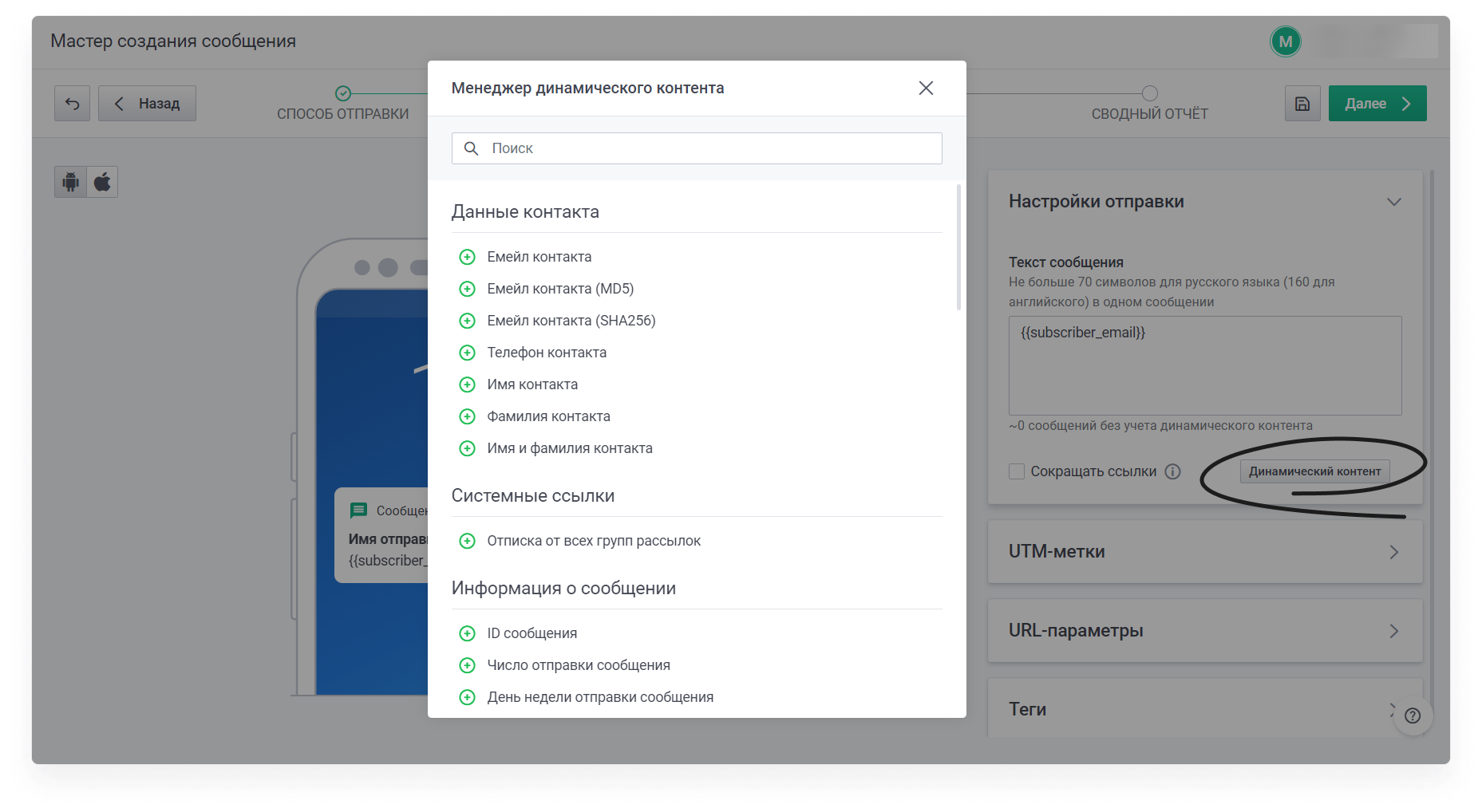Select the text Емейл контакта (MD5)
Image resolution: width=1482 pixels, height=812 pixels.
560,289
